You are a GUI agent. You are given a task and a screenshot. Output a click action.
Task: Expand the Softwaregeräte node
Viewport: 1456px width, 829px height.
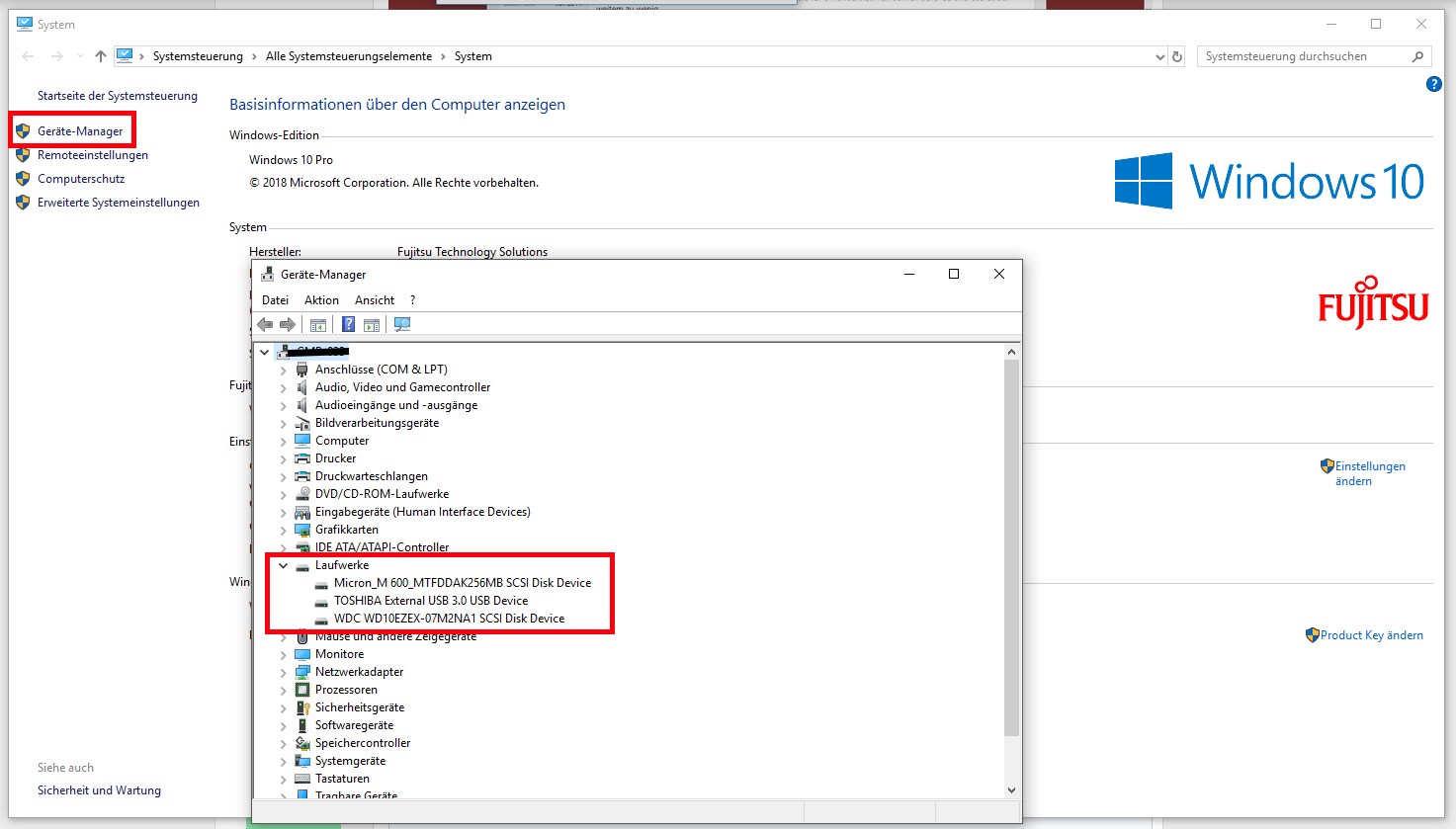pyautogui.click(x=284, y=725)
